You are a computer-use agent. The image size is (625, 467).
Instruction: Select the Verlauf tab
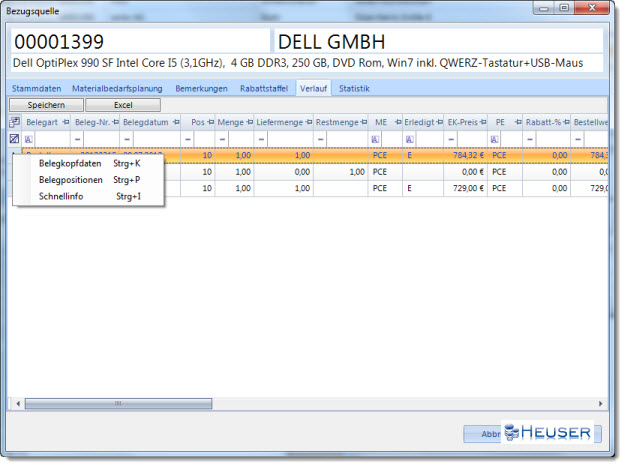[x=313, y=88]
